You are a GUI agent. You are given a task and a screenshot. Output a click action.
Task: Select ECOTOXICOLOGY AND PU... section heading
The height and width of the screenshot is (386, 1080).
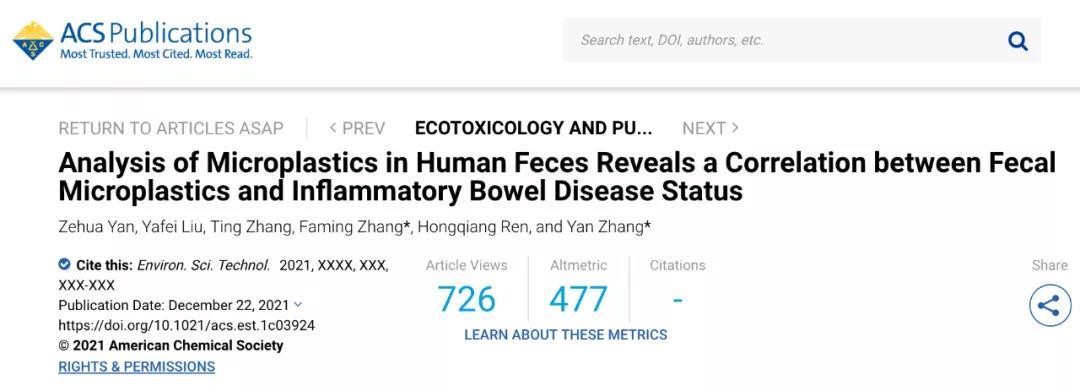pyautogui.click(x=534, y=128)
